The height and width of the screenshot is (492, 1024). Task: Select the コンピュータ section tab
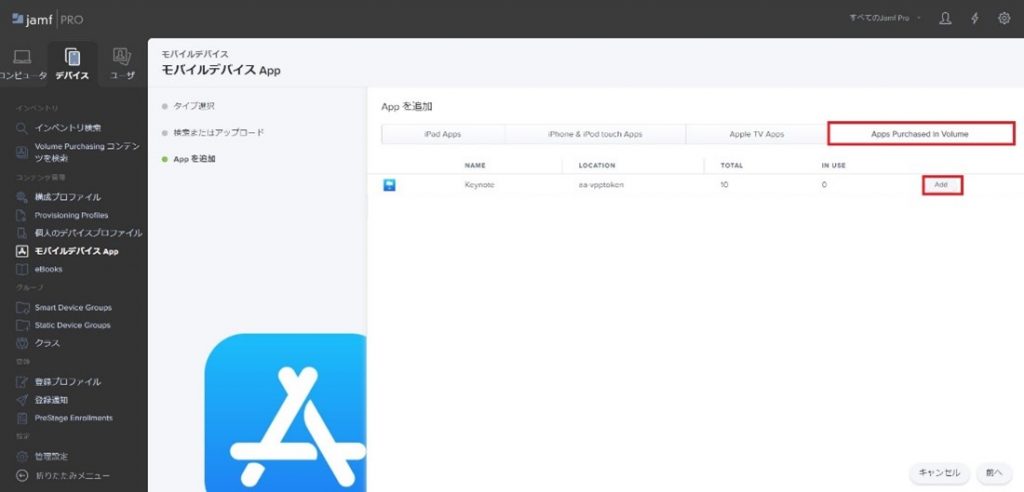point(23,64)
